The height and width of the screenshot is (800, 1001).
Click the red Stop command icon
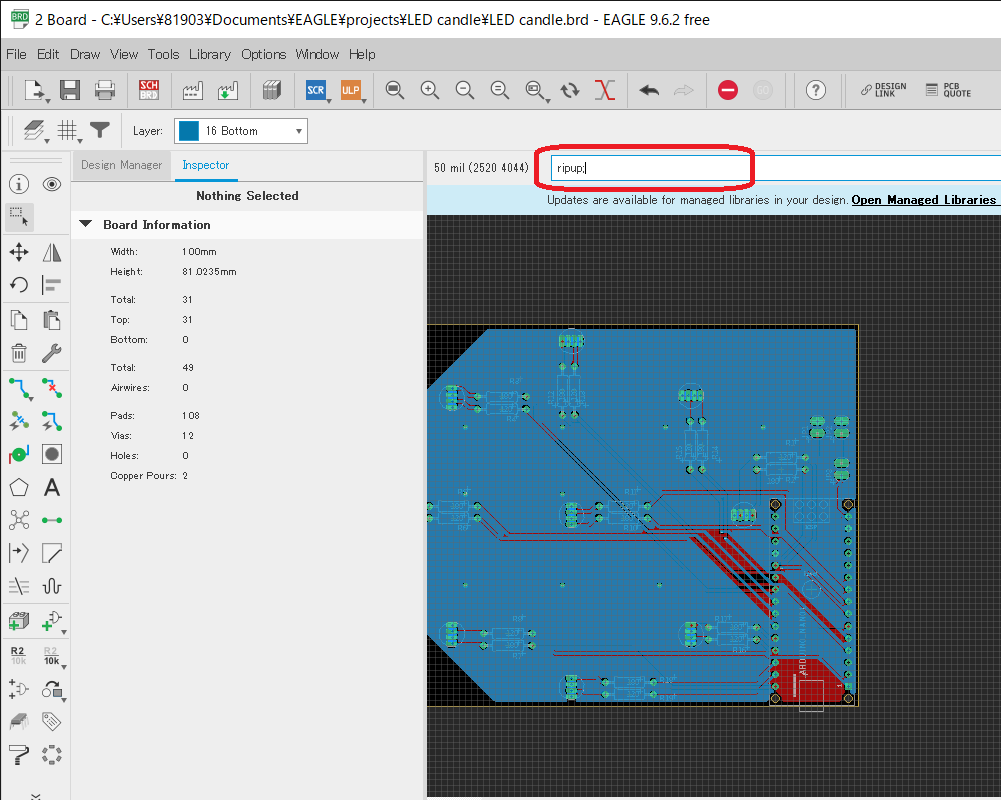728,90
